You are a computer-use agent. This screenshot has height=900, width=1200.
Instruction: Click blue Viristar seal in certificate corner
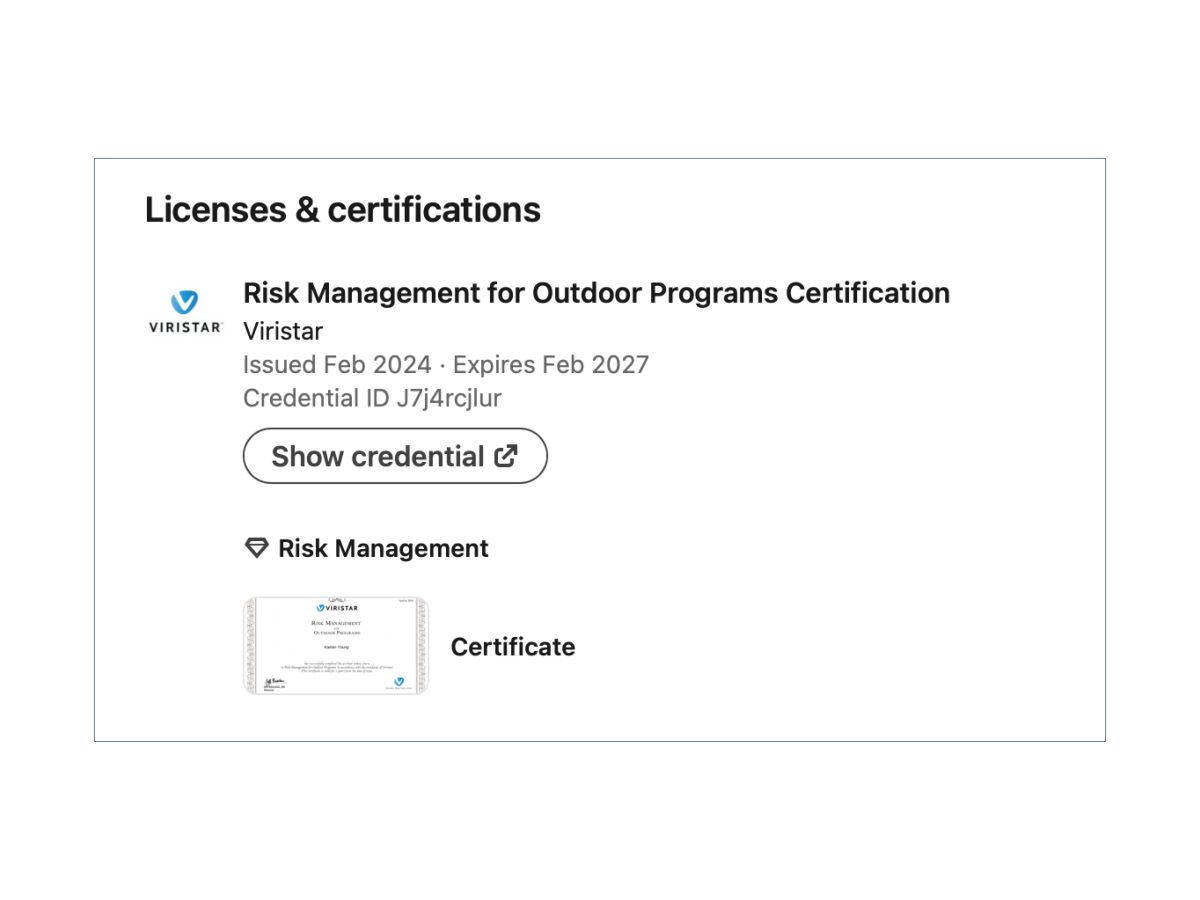click(399, 681)
